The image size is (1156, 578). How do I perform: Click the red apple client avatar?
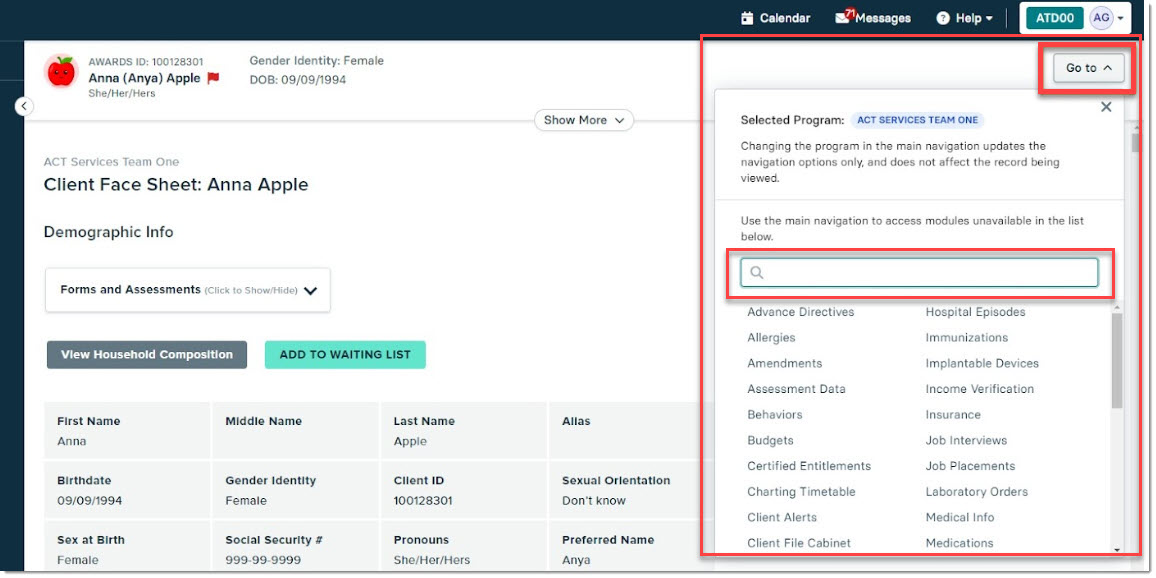[61, 72]
